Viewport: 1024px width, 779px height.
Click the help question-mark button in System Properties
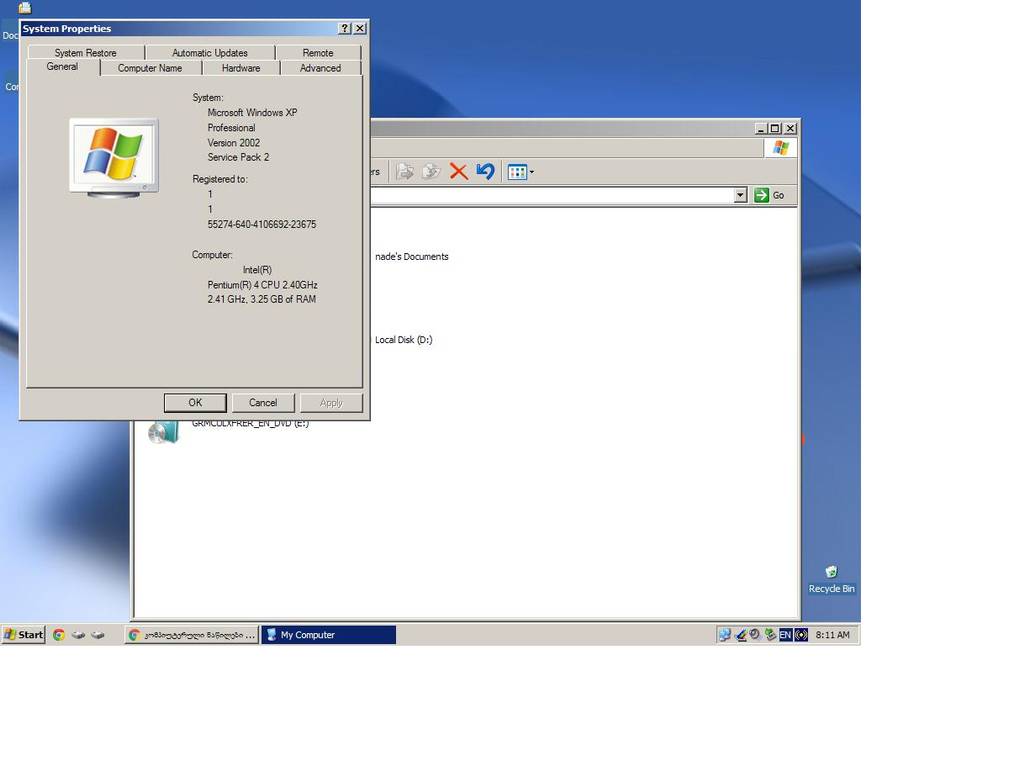coord(345,29)
